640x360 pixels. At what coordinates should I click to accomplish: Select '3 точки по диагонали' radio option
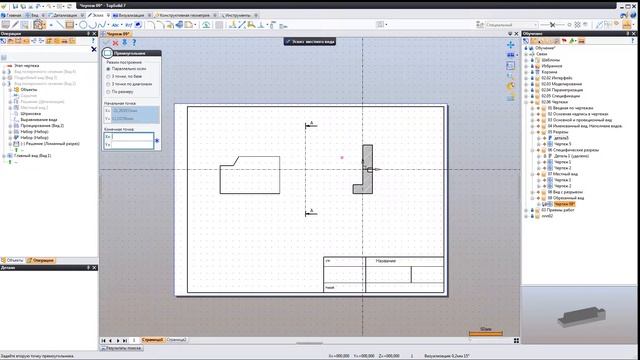108,84
